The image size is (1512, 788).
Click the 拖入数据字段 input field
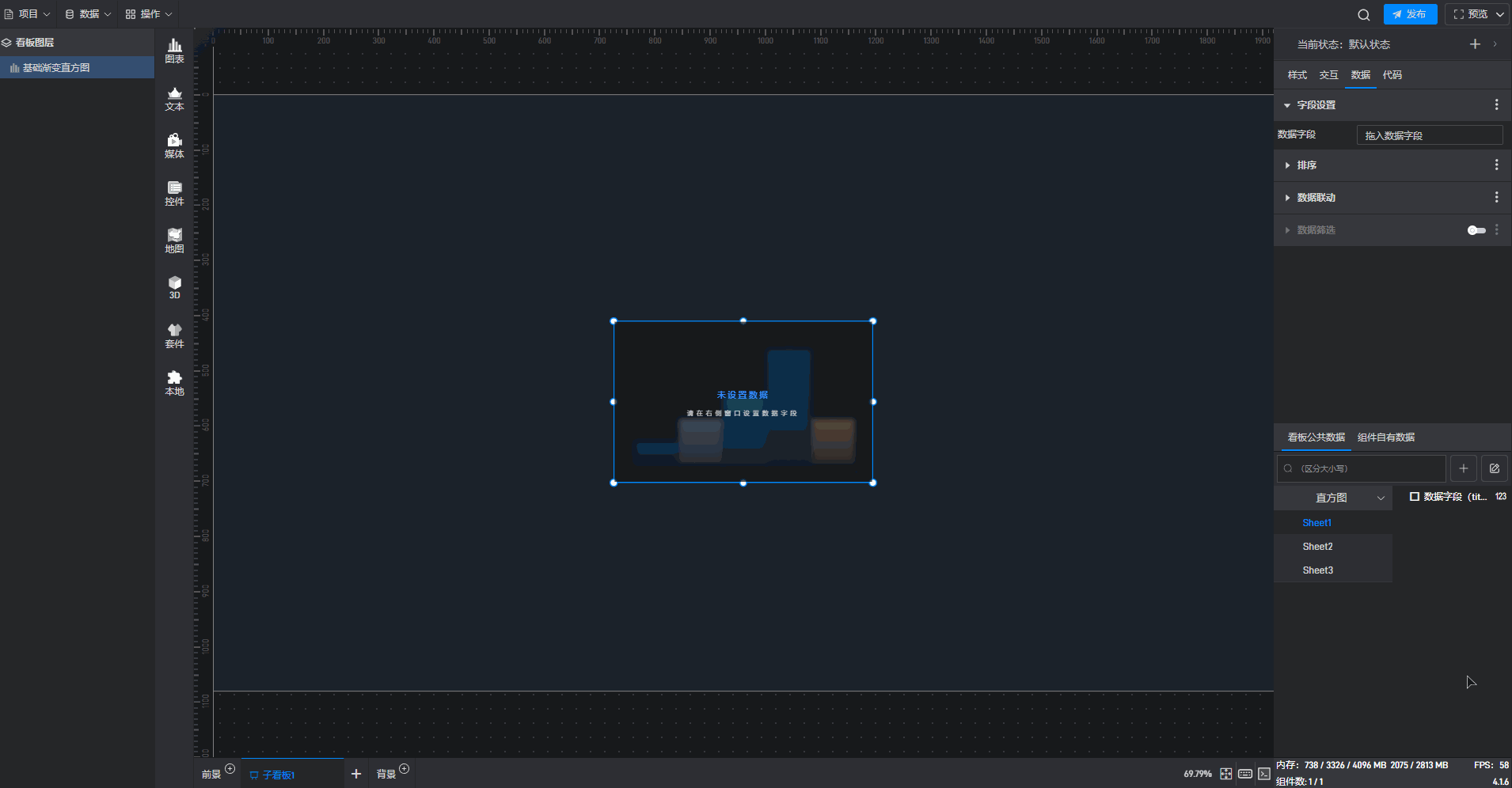1429,135
